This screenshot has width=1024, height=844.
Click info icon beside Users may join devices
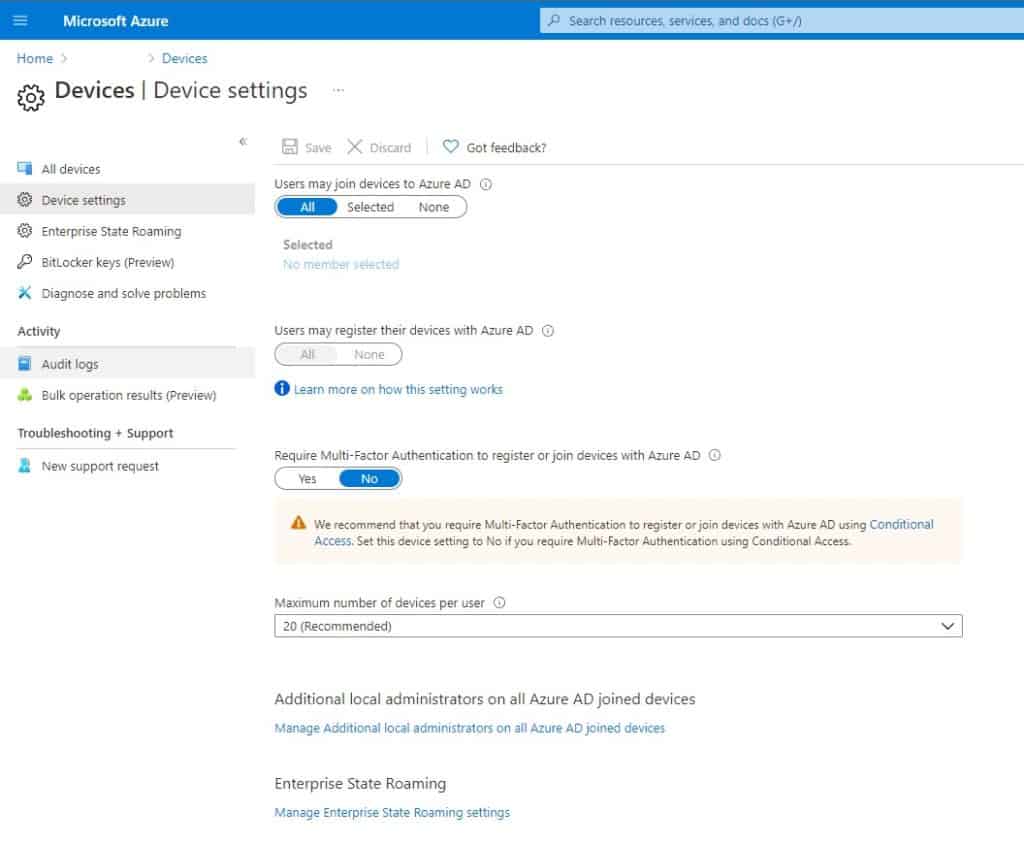pyautogui.click(x=486, y=184)
